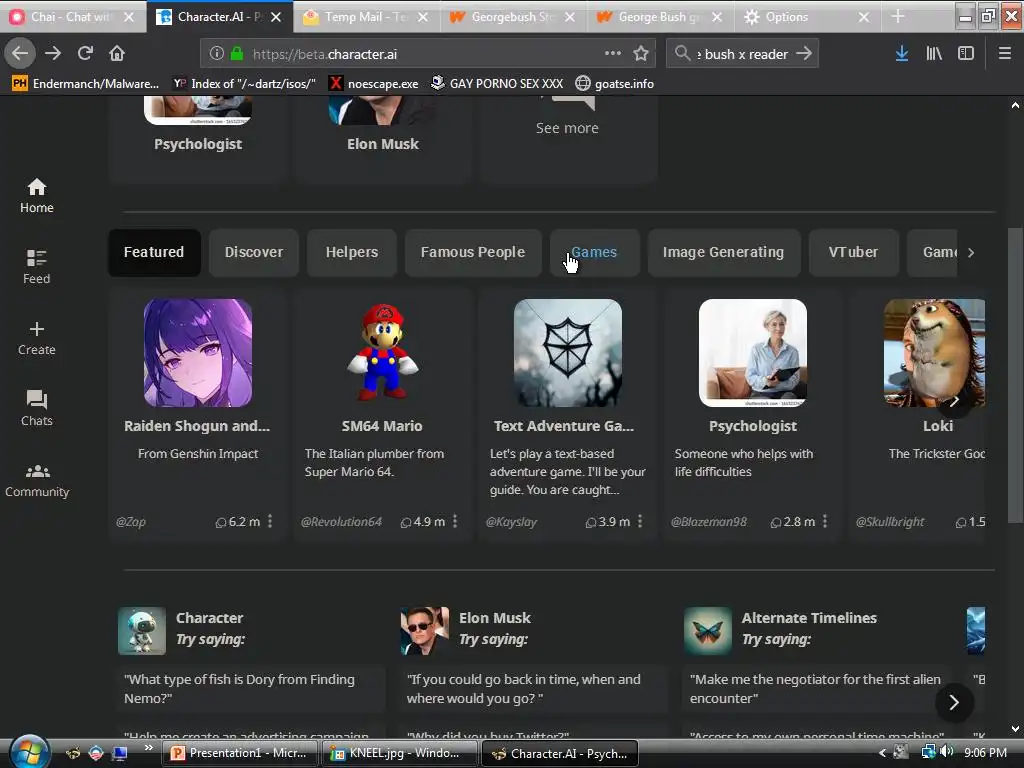1024x768 pixels.
Task: Try the Dory from Finding Nemo prompt
Action: (252, 688)
